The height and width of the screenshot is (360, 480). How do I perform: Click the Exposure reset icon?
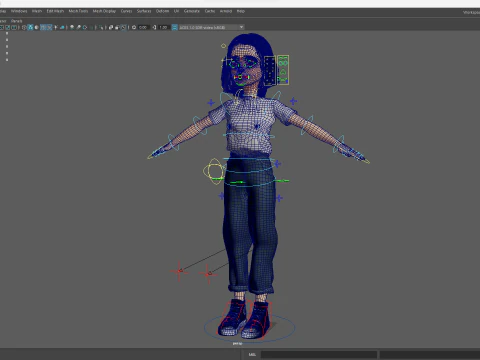[134, 27]
